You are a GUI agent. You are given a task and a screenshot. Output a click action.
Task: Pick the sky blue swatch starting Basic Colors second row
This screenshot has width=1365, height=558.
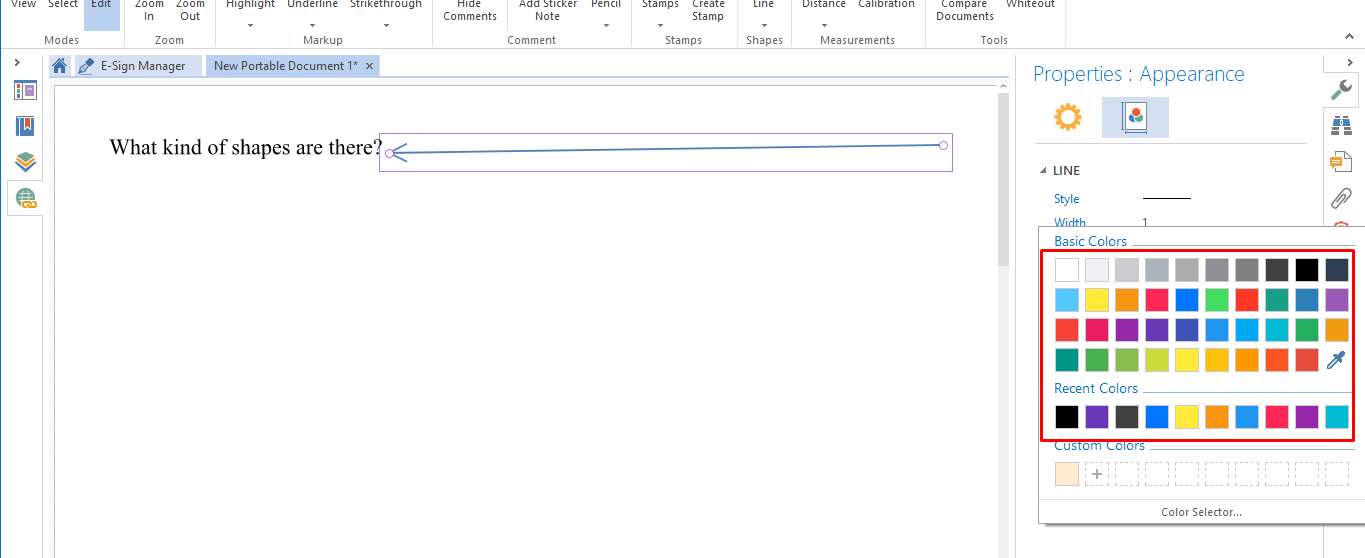tap(1067, 300)
